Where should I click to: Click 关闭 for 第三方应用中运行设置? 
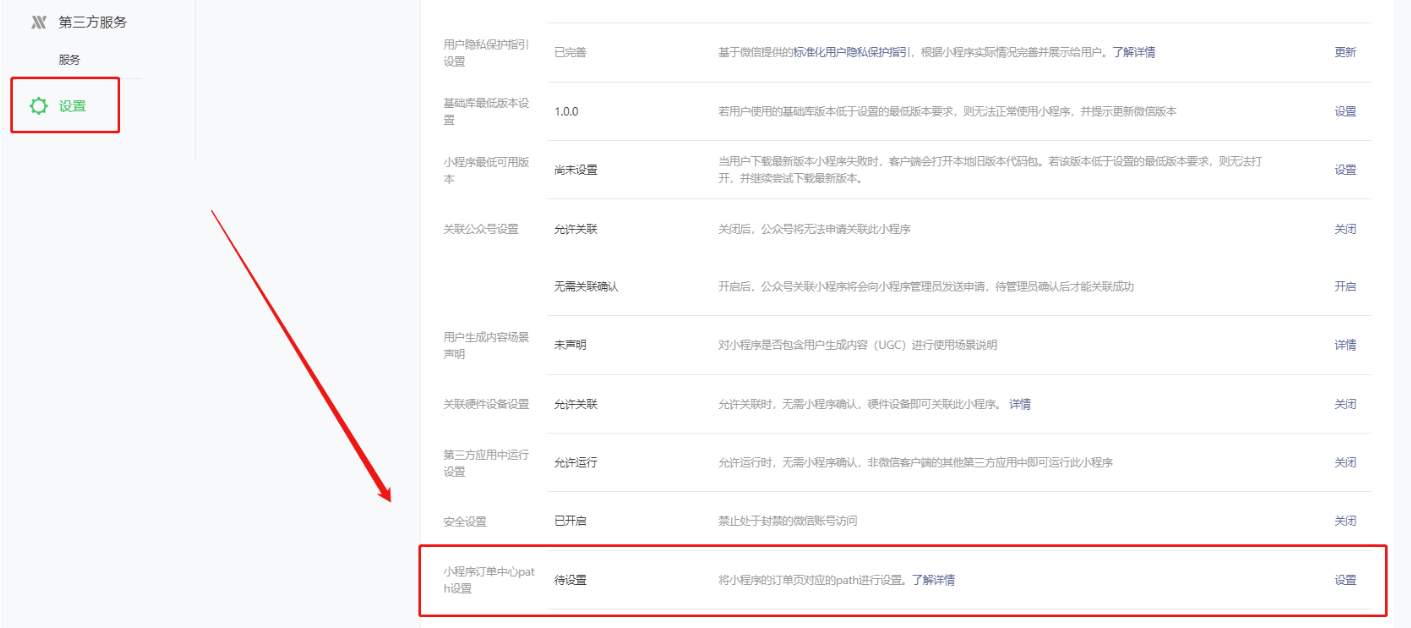coord(1345,462)
